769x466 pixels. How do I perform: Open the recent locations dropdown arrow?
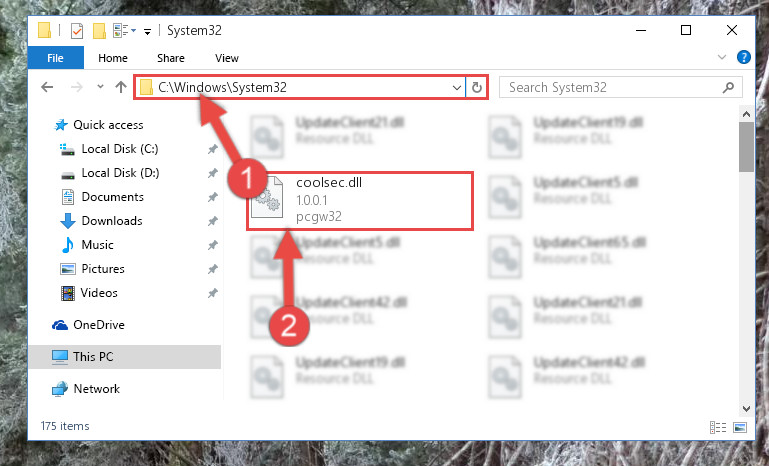(100, 87)
